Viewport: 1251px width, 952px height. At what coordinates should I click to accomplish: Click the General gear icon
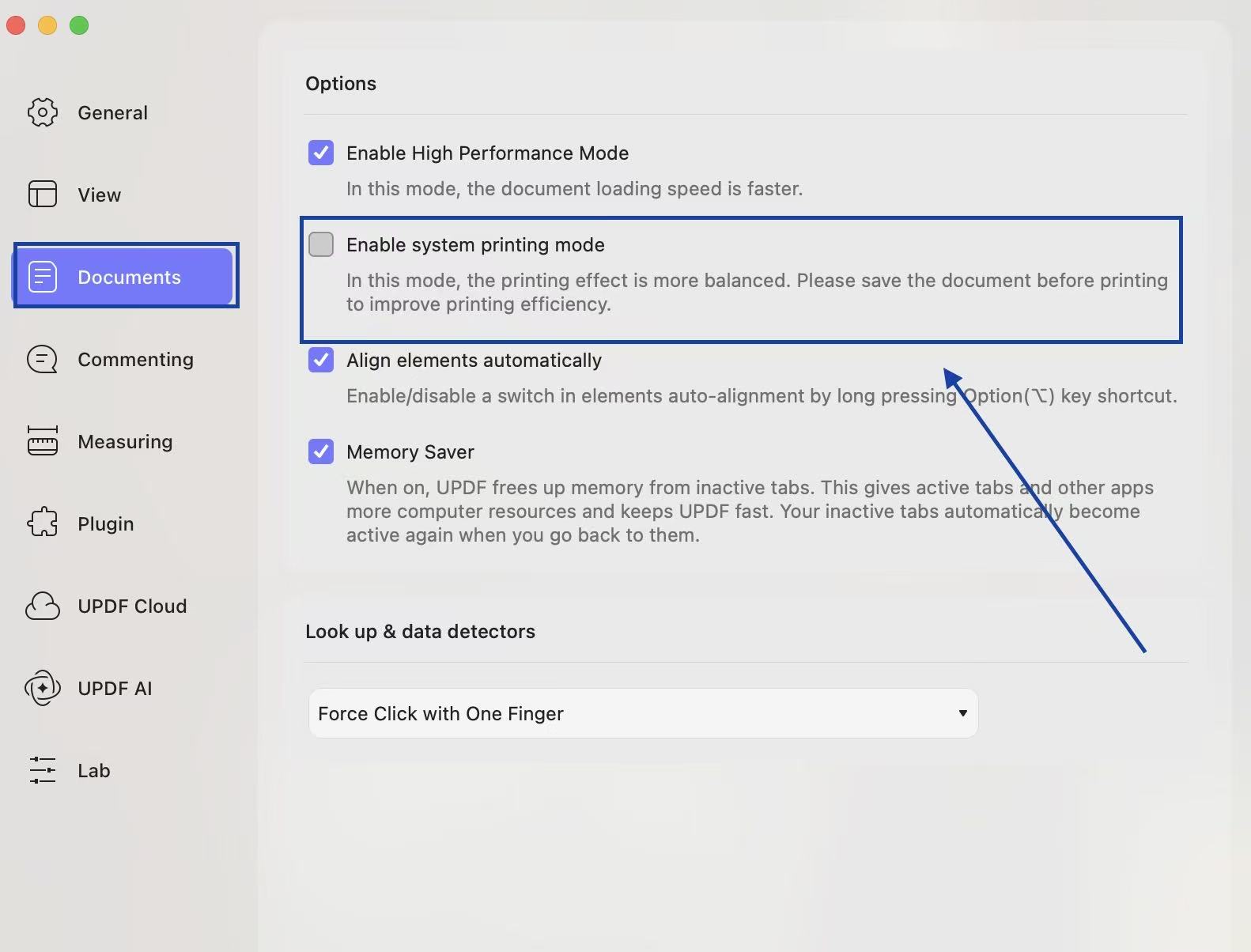click(x=43, y=112)
